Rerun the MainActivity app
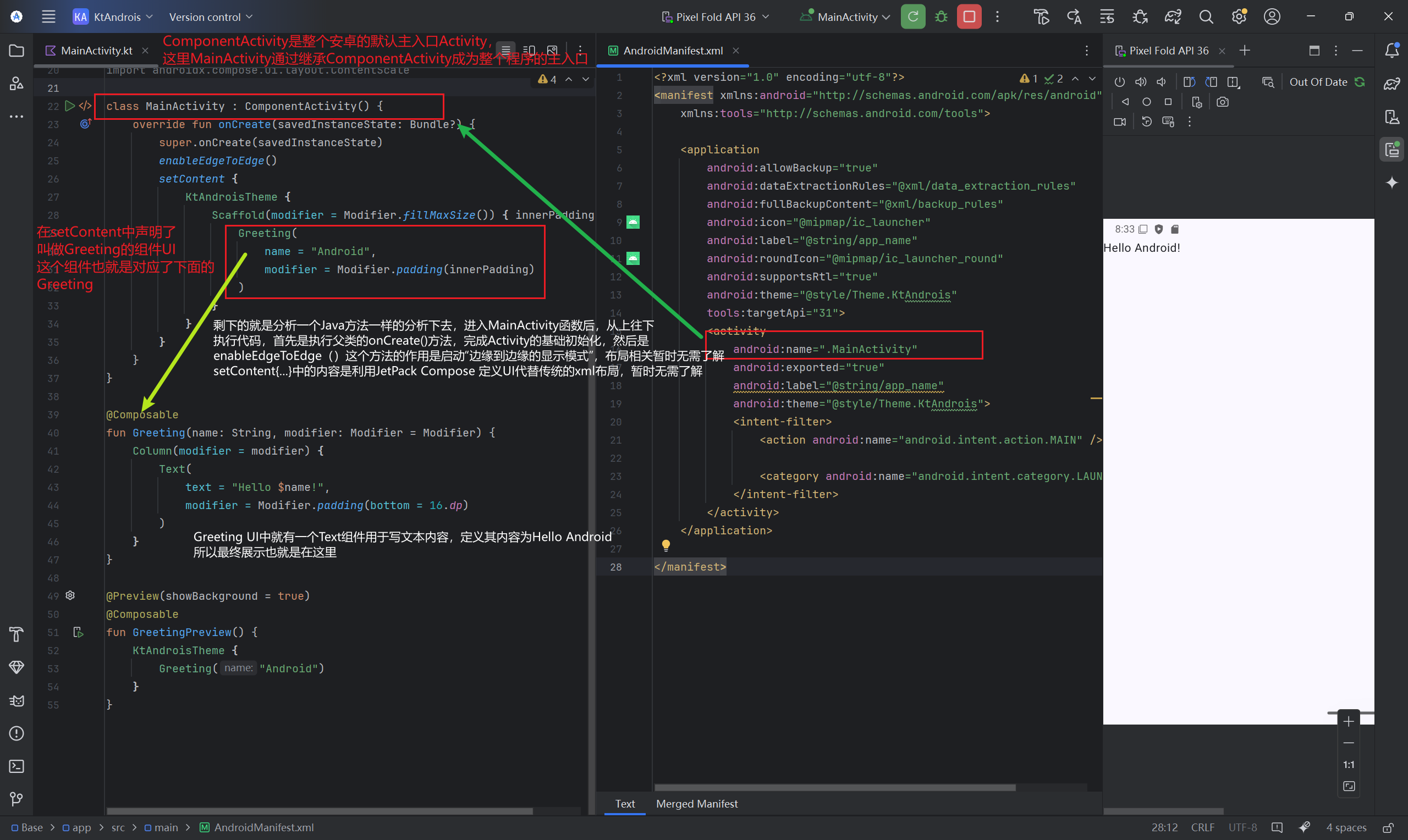 tap(912, 17)
